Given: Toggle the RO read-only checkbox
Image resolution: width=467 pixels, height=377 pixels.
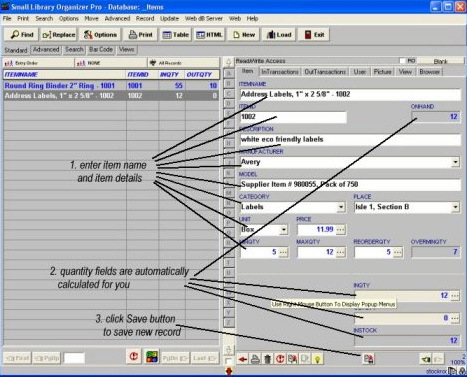Looking at the screenshot, I should pos(402,61).
